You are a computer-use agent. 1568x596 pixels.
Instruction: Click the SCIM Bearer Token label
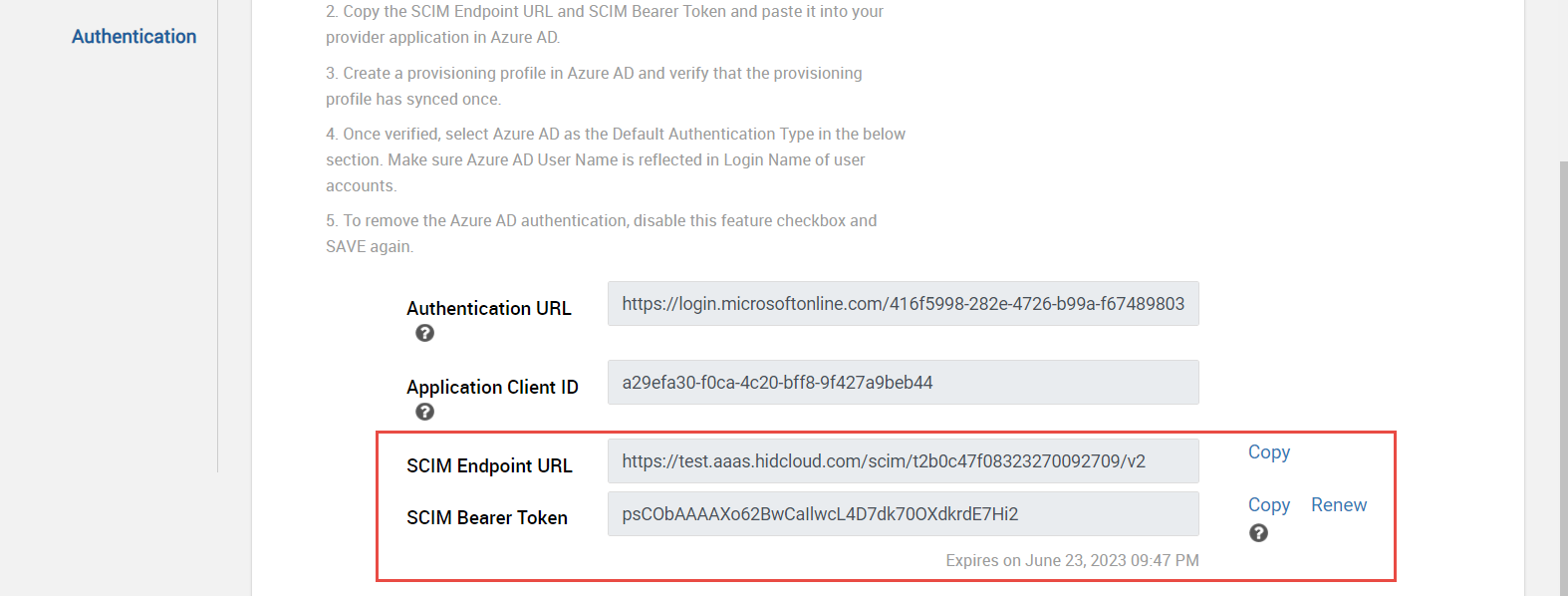[487, 518]
